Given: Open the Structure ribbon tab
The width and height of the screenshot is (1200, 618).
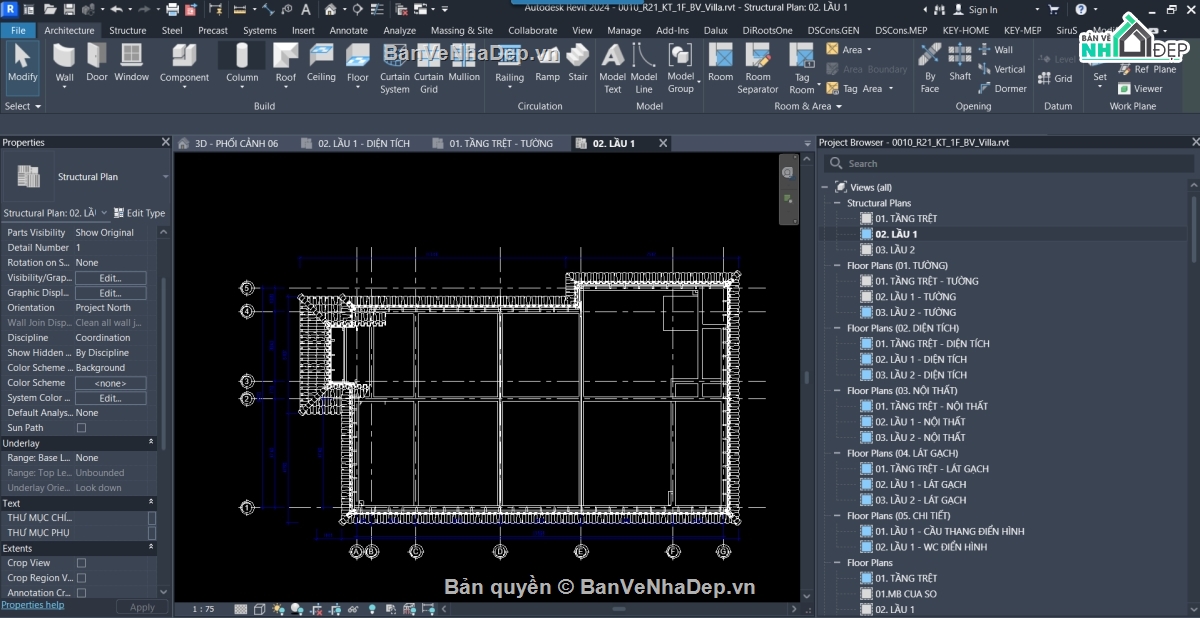Looking at the screenshot, I should tap(127, 30).
